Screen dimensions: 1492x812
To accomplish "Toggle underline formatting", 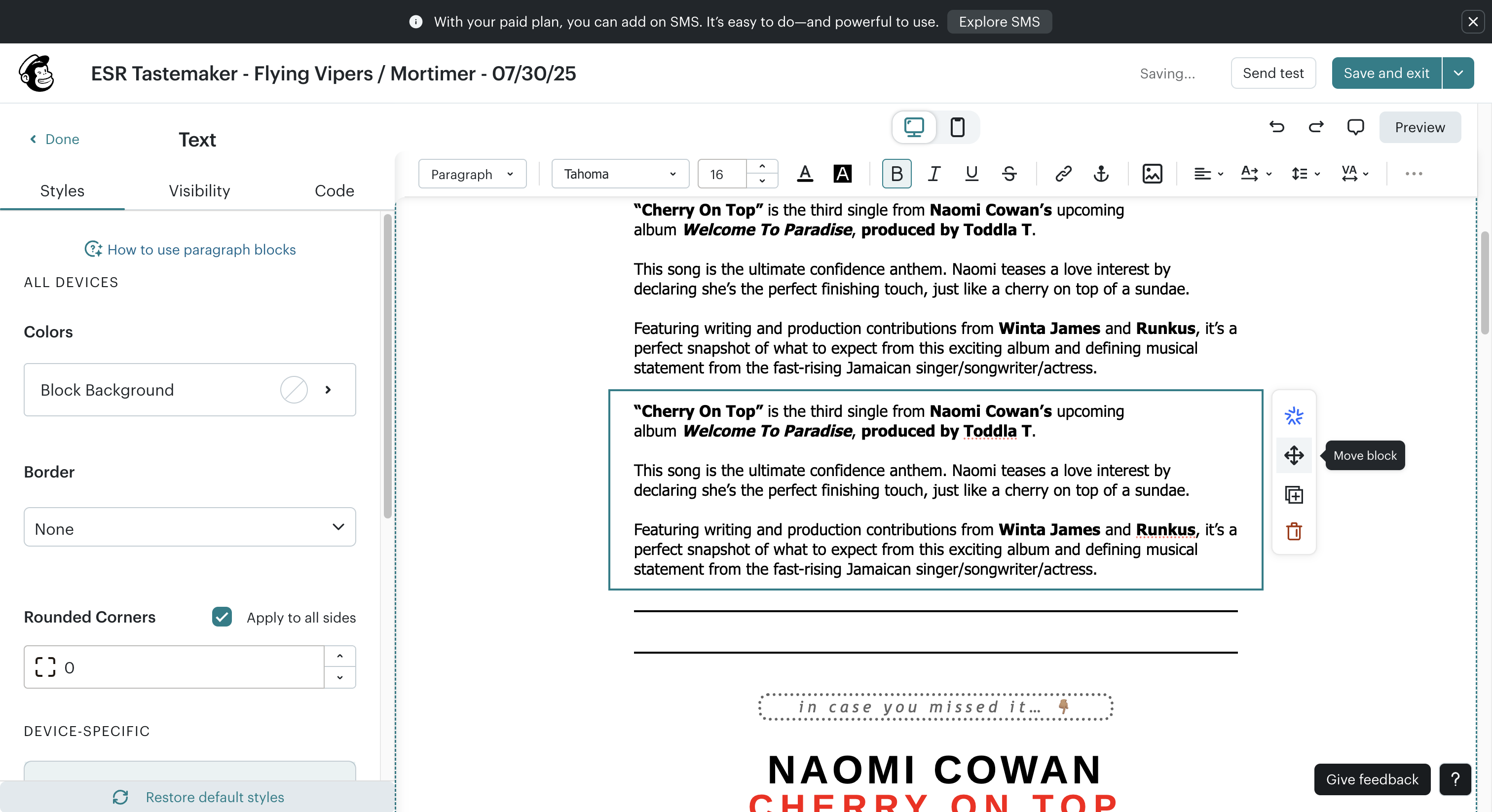I will (x=971, y=174).
